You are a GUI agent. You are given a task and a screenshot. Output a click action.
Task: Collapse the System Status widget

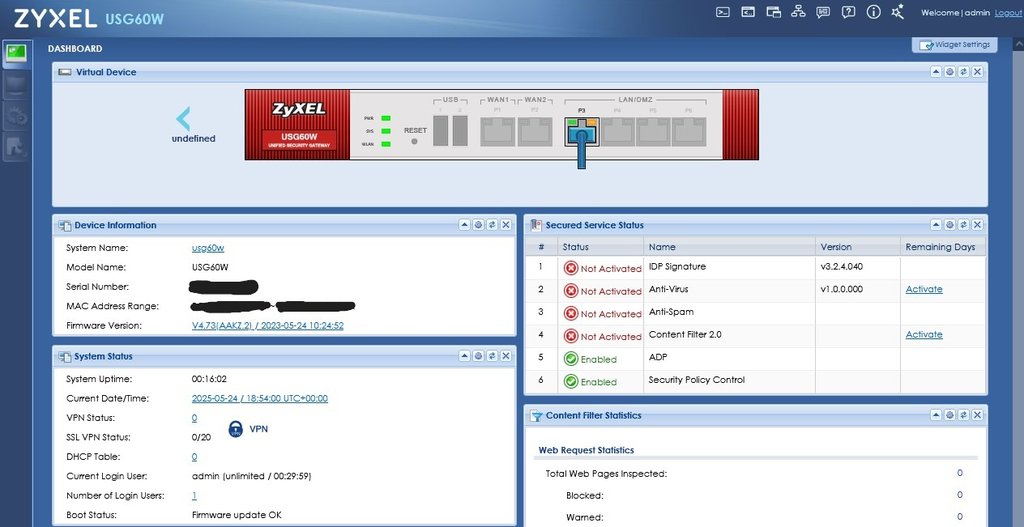[x=464, y=356]
